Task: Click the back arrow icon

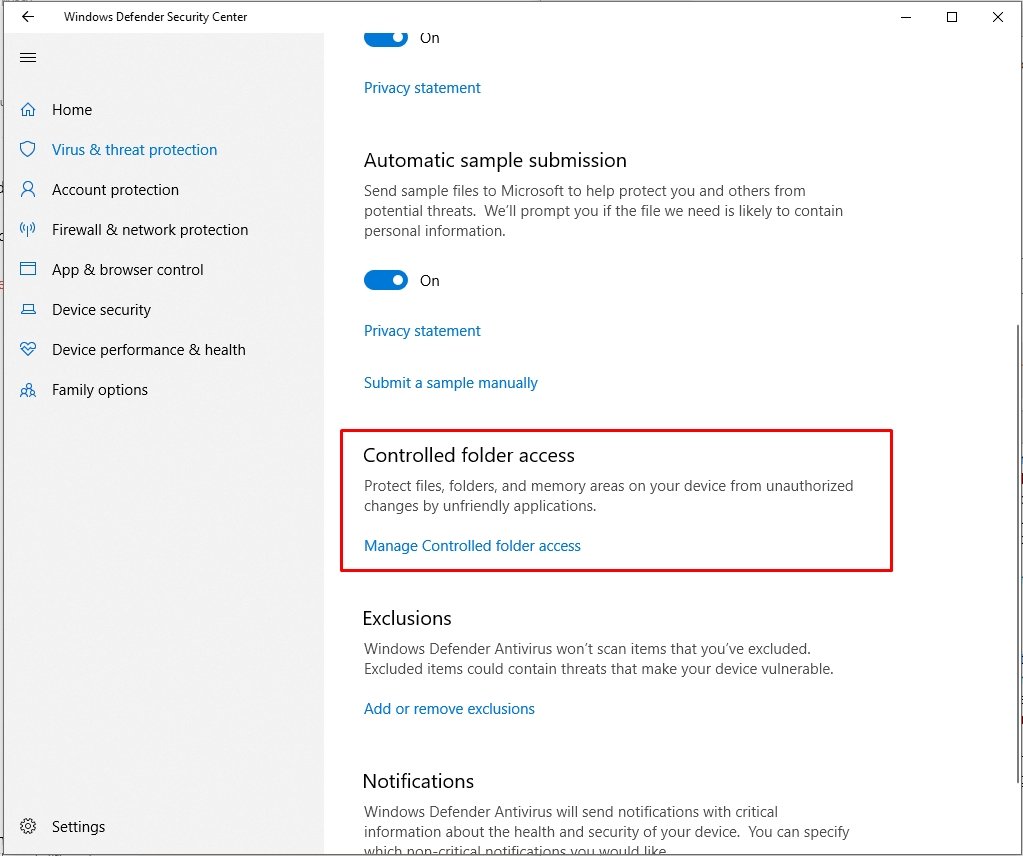Action: [x=28, y=17]
